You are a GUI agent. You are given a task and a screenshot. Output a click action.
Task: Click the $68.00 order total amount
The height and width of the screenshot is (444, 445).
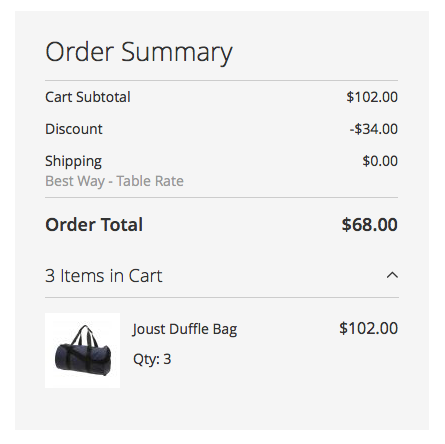pos(369,225)
